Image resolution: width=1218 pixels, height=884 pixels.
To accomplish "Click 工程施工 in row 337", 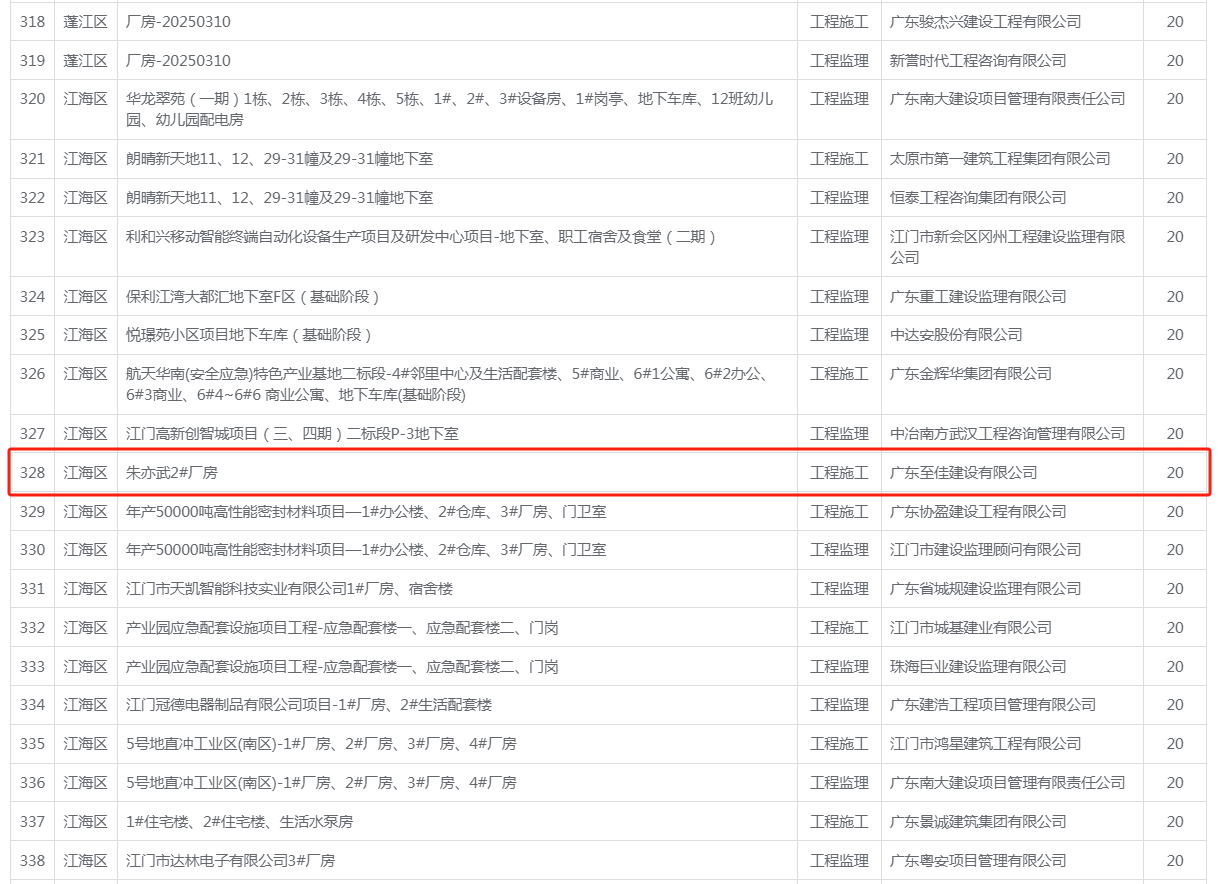I will (x=839, y=821).
